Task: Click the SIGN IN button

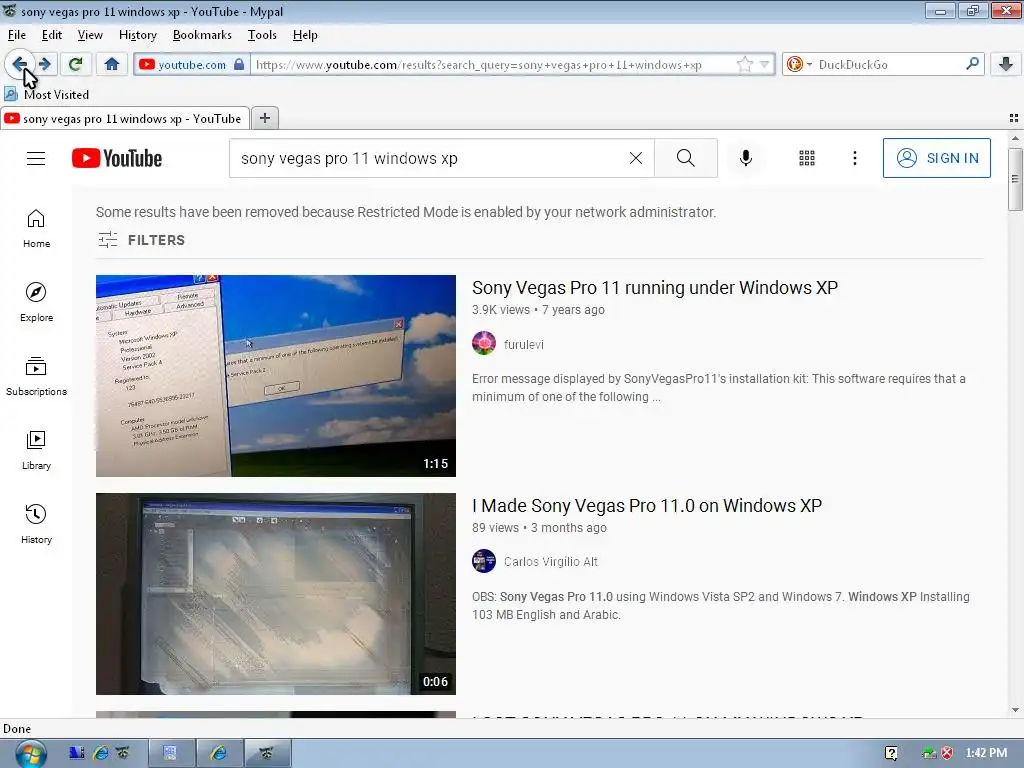Action: pyautogui.click(x=936, y=158)
